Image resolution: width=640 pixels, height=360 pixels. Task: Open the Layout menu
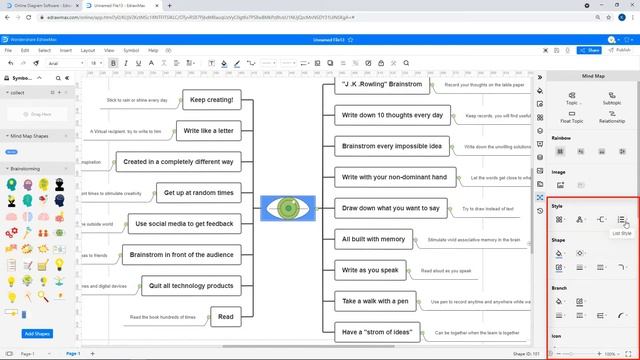(88, 50)
